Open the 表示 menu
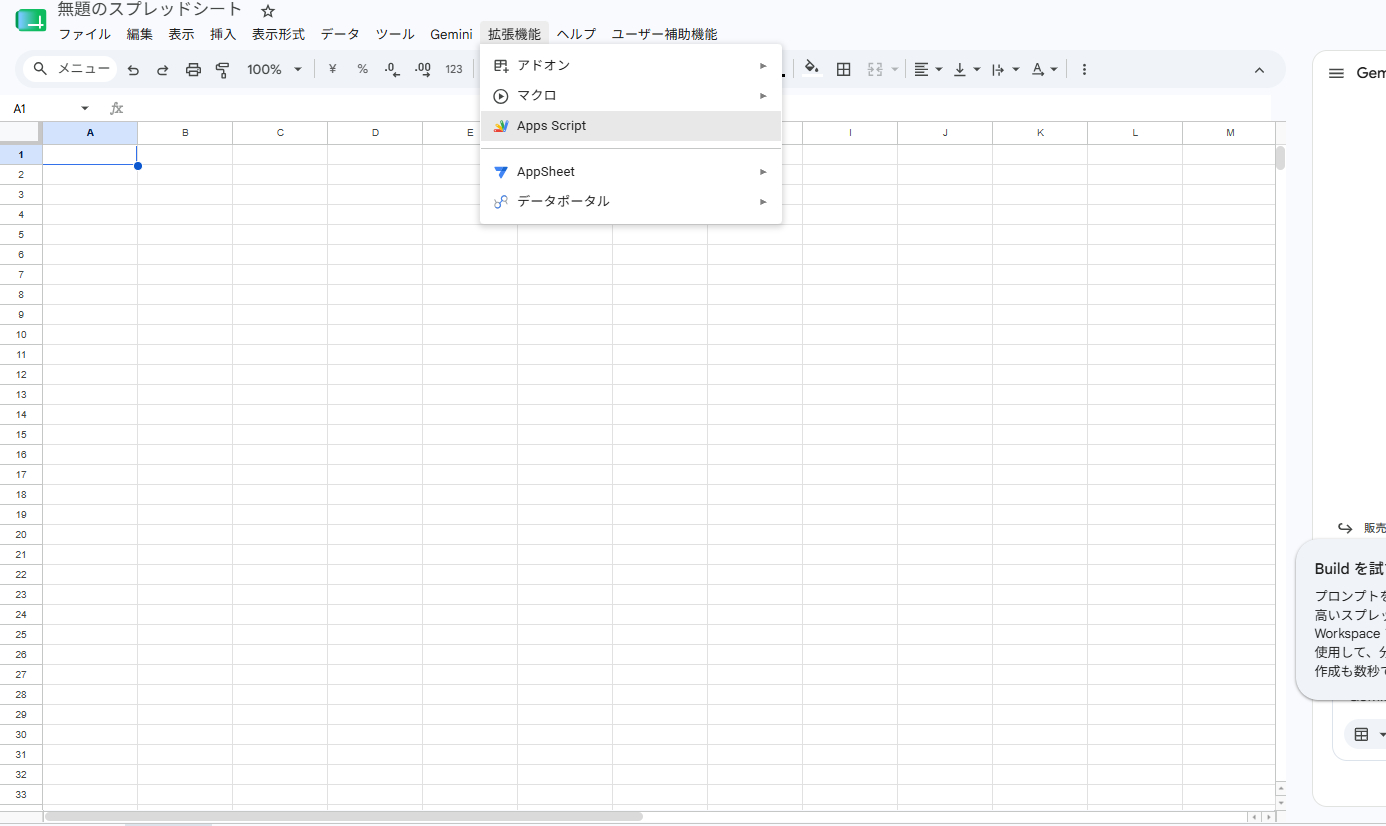 point(181,34)
